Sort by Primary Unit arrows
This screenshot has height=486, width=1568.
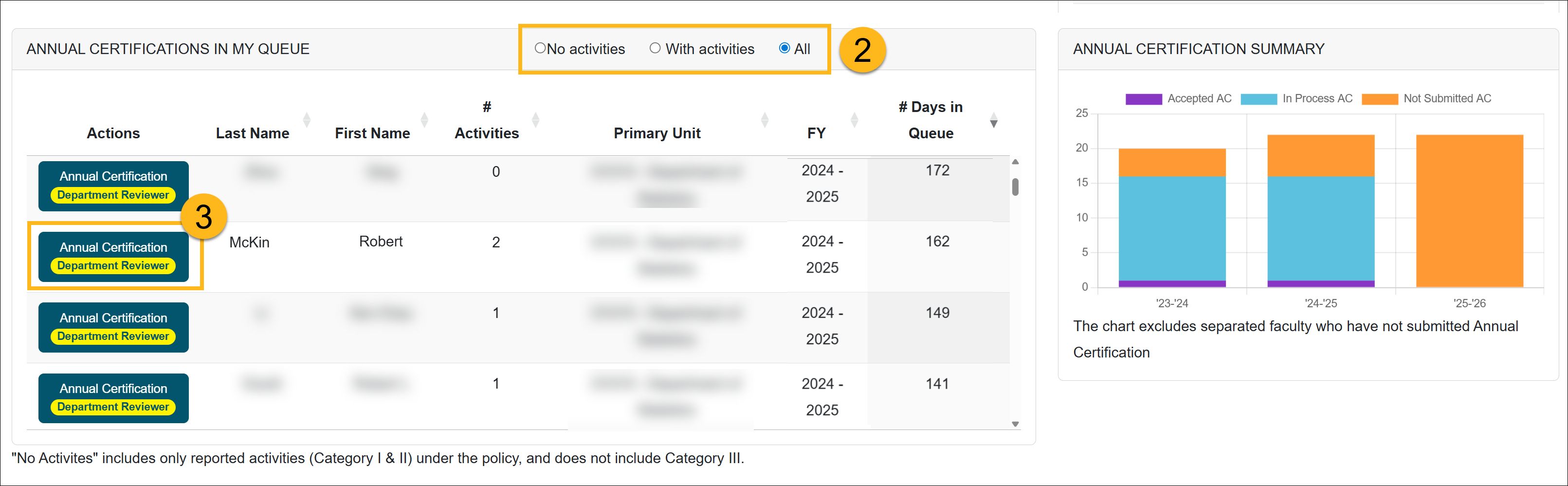tap(765, 120)
